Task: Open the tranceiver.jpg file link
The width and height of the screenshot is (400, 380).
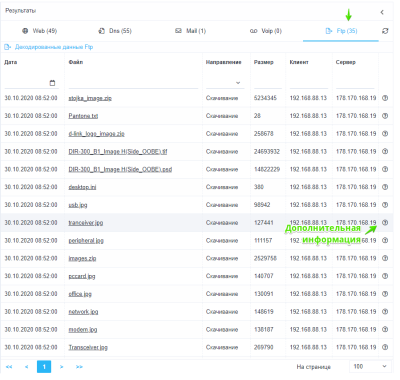Action: [x=86, y=223]
